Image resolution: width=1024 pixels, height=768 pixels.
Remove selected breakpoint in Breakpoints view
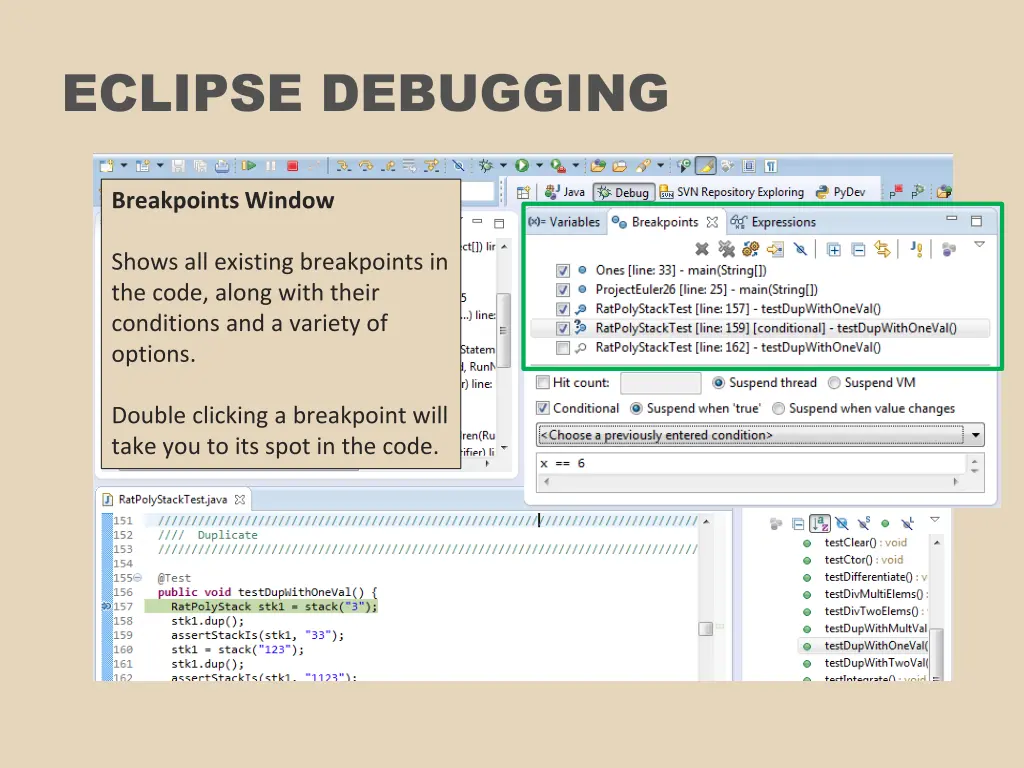click(702, 249)
